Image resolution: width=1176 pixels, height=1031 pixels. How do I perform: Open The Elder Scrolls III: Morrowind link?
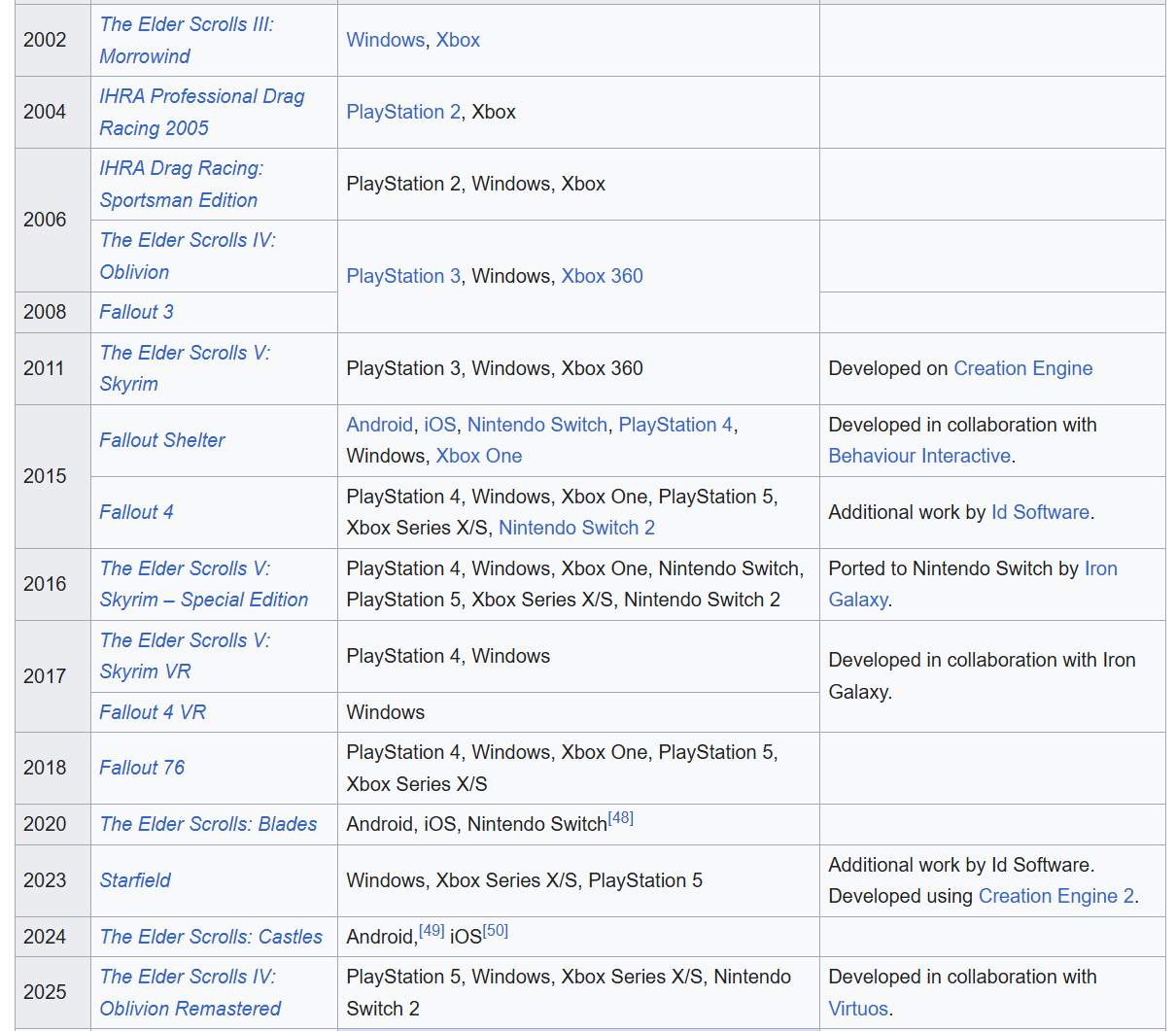click(187, 40)
